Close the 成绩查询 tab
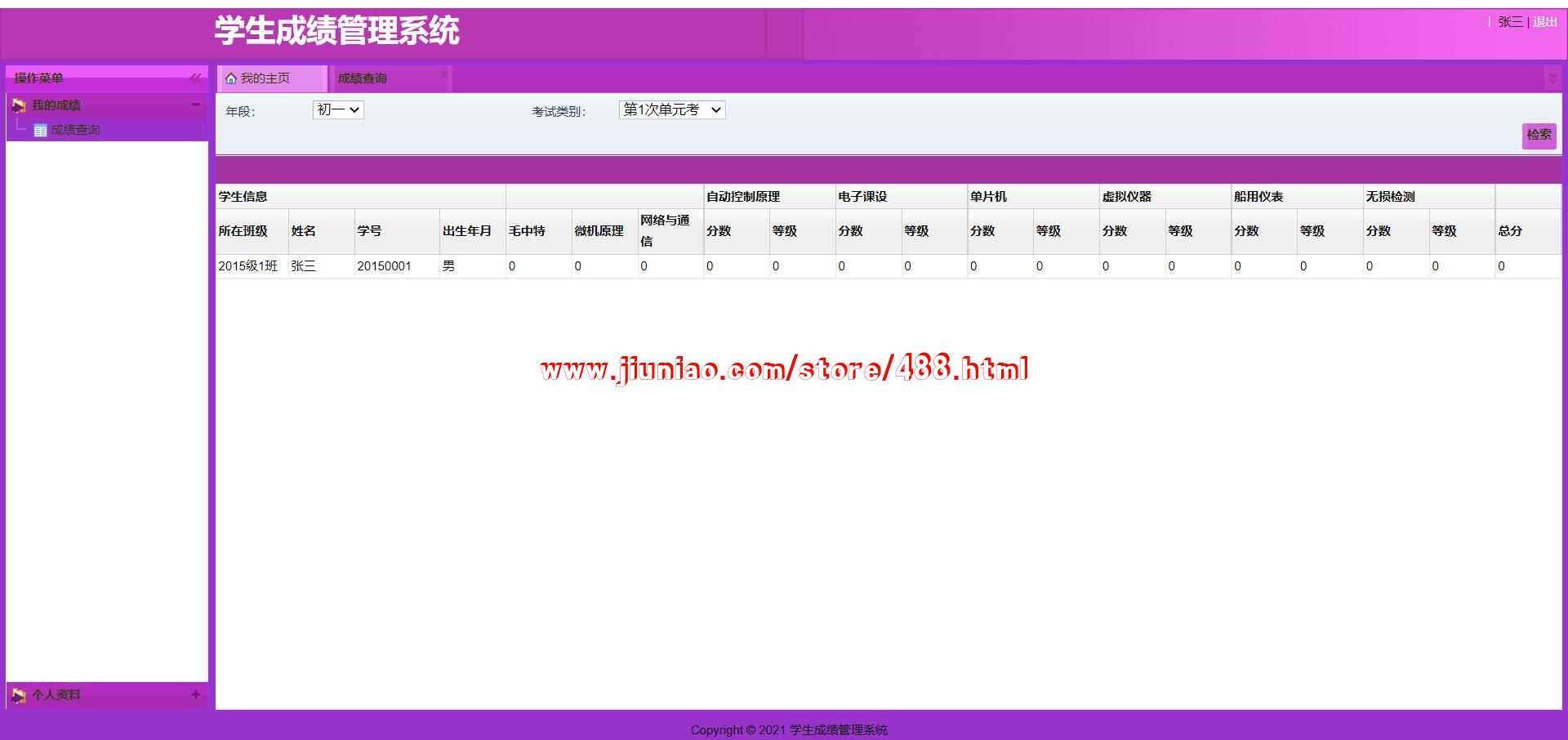Viewport: 1568px width, 740px height. point(444,74)
